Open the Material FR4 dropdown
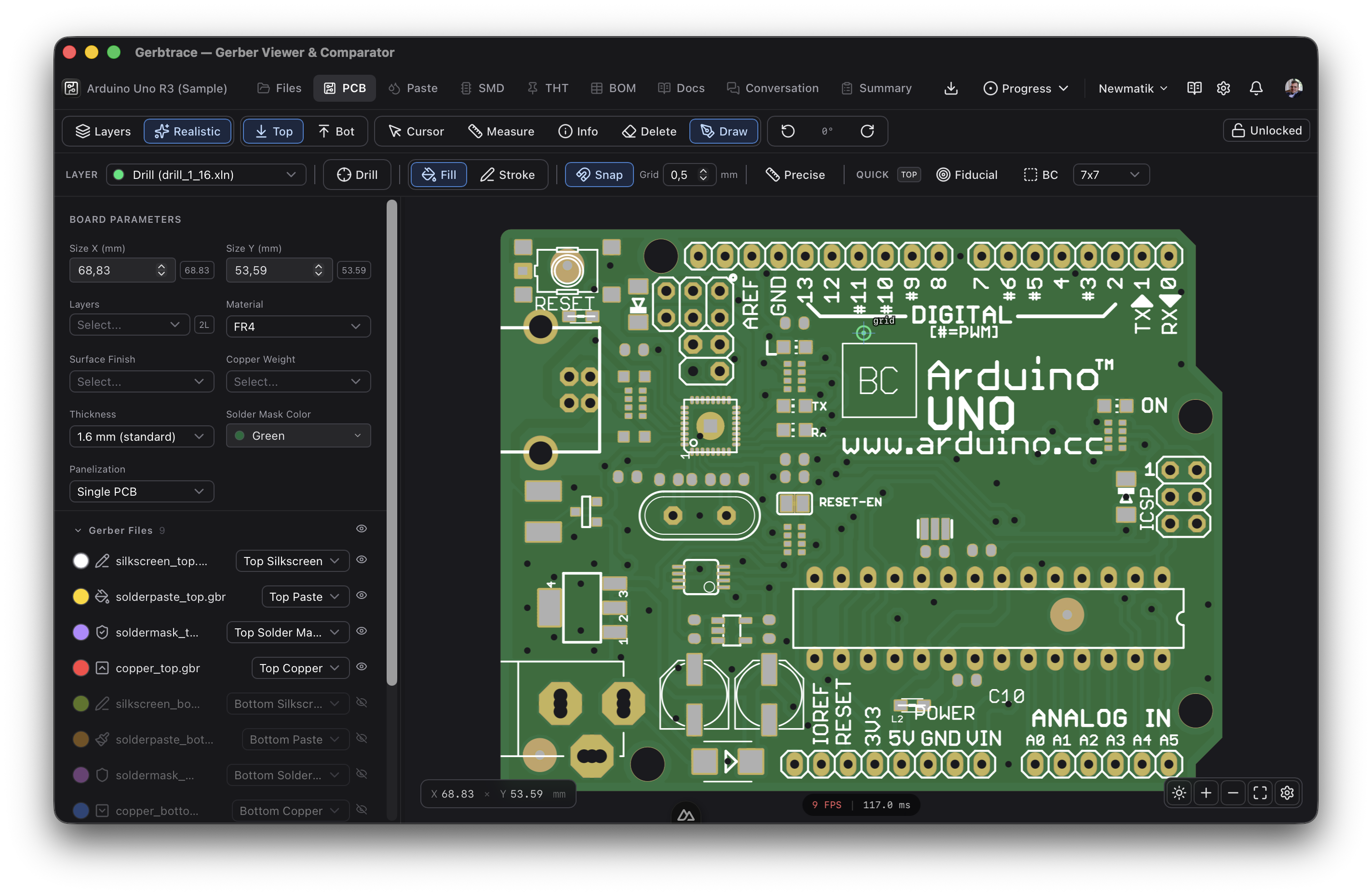The image size is (1372, 895). pos(298,326)
